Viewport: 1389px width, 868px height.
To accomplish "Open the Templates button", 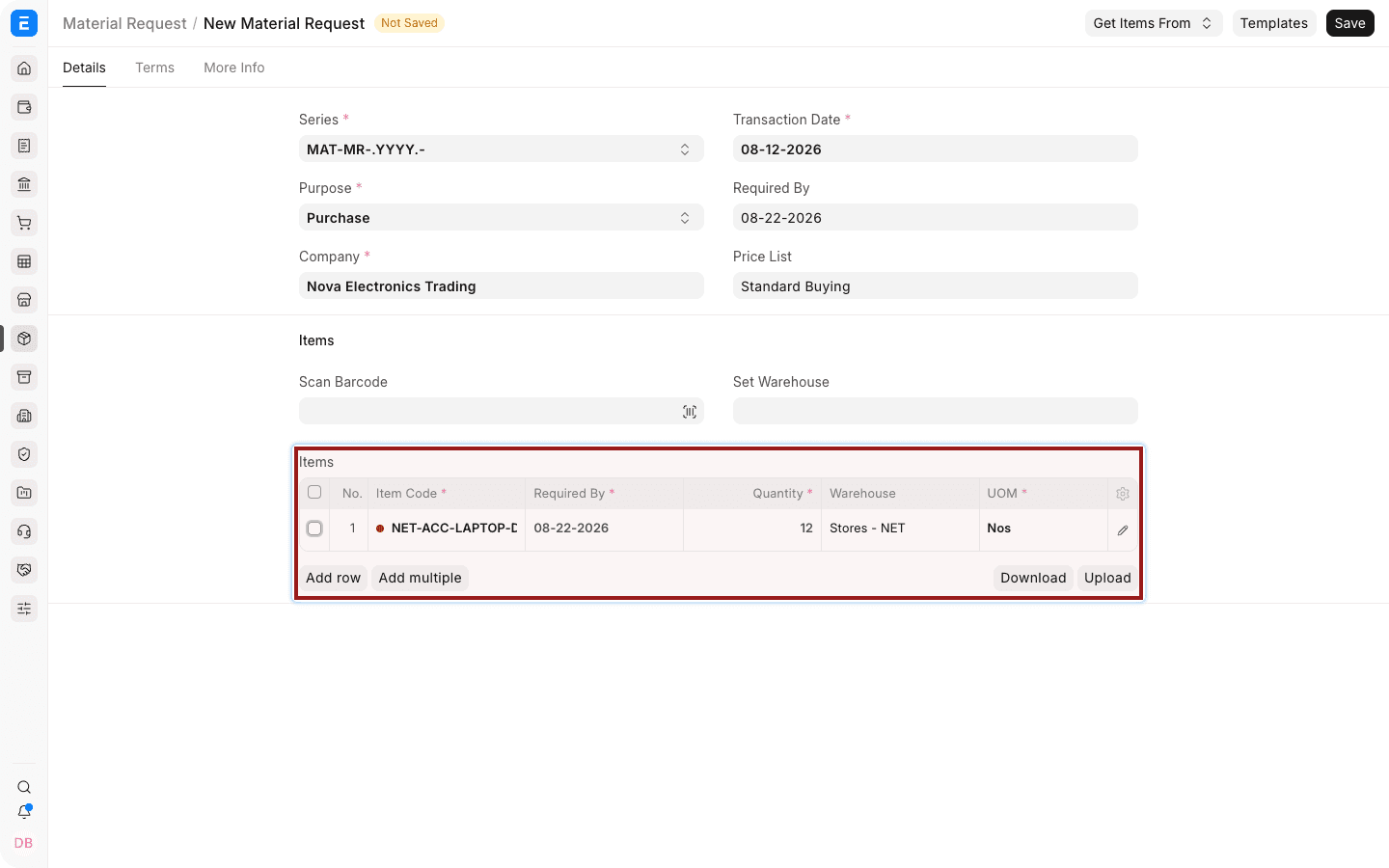I will pyautogui.click(x=1274, y=23).
